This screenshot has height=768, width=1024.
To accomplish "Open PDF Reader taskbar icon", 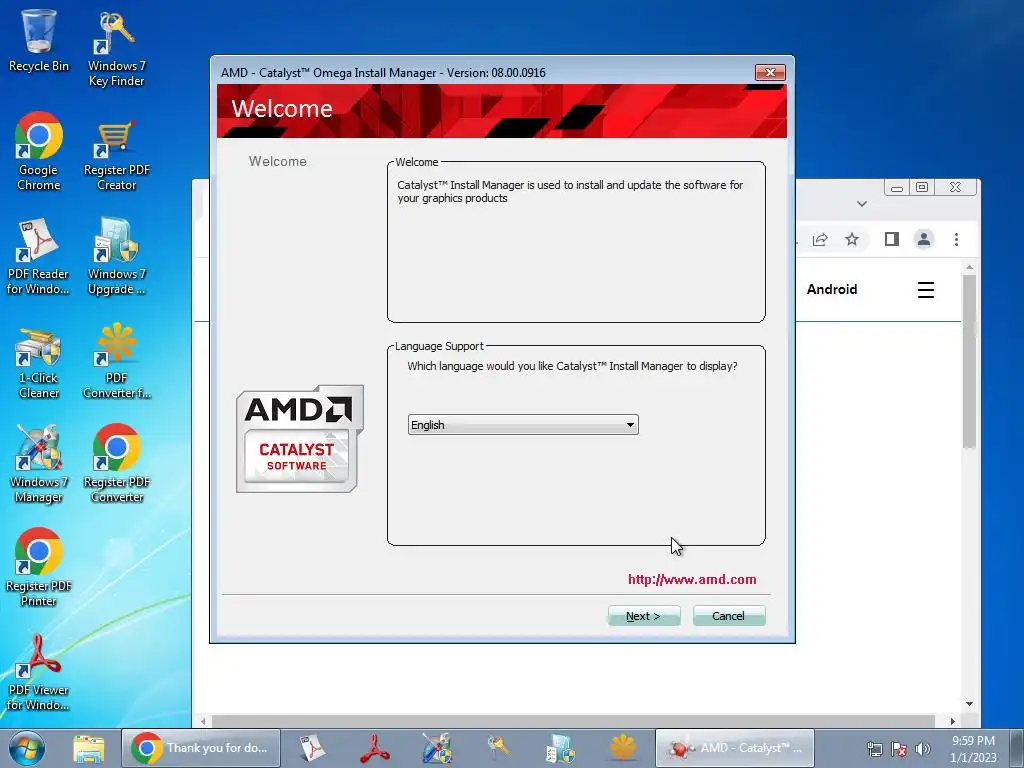I will (x=313, y=748).
